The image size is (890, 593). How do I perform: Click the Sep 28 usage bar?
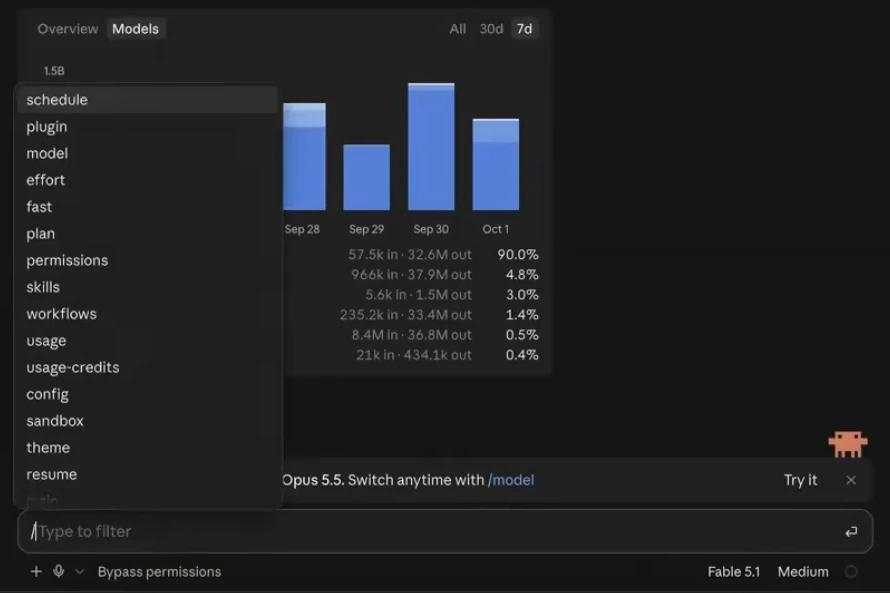[x=305, y=157]
